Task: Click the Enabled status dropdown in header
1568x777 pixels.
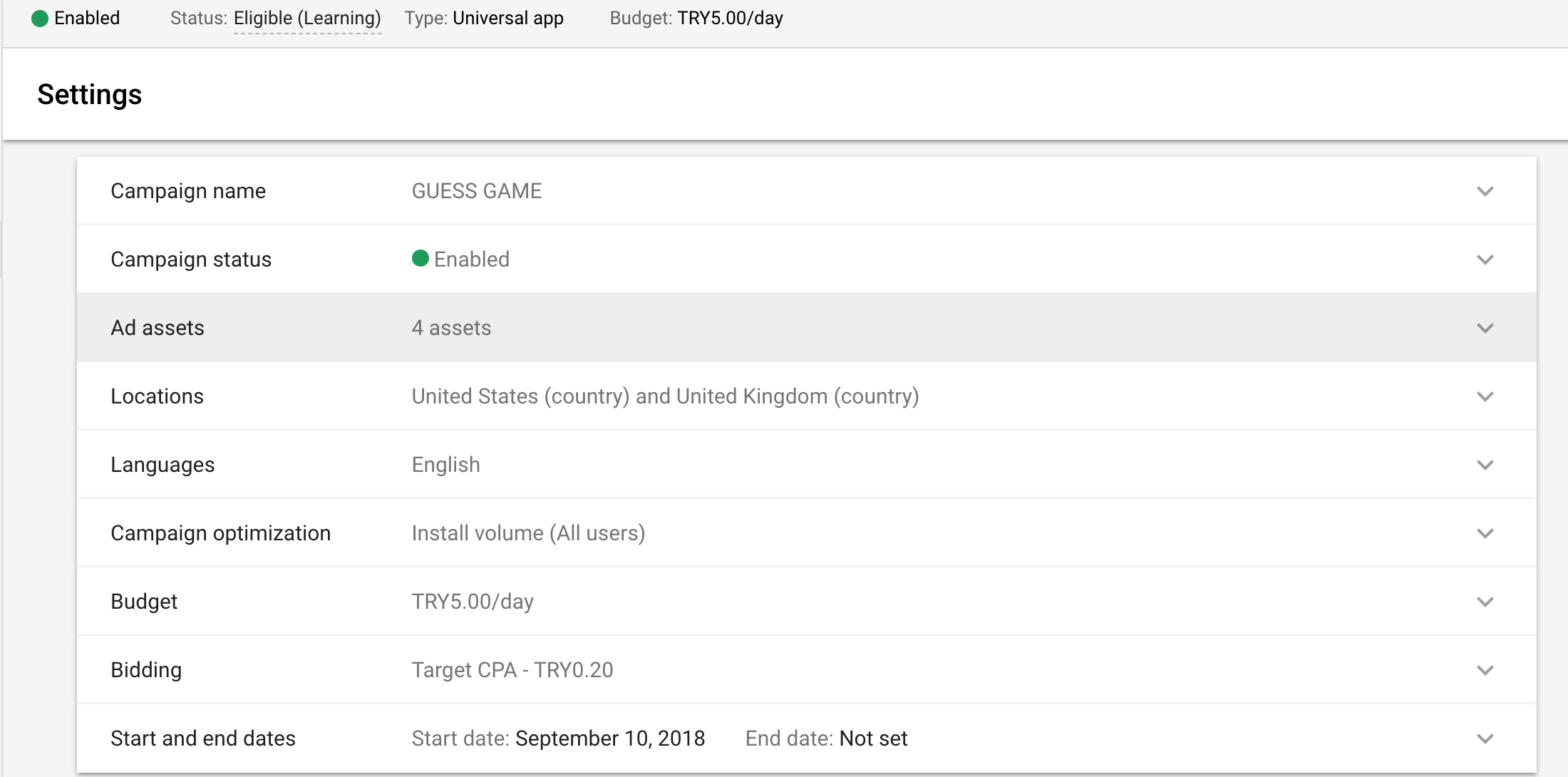Action: point(76,19)
